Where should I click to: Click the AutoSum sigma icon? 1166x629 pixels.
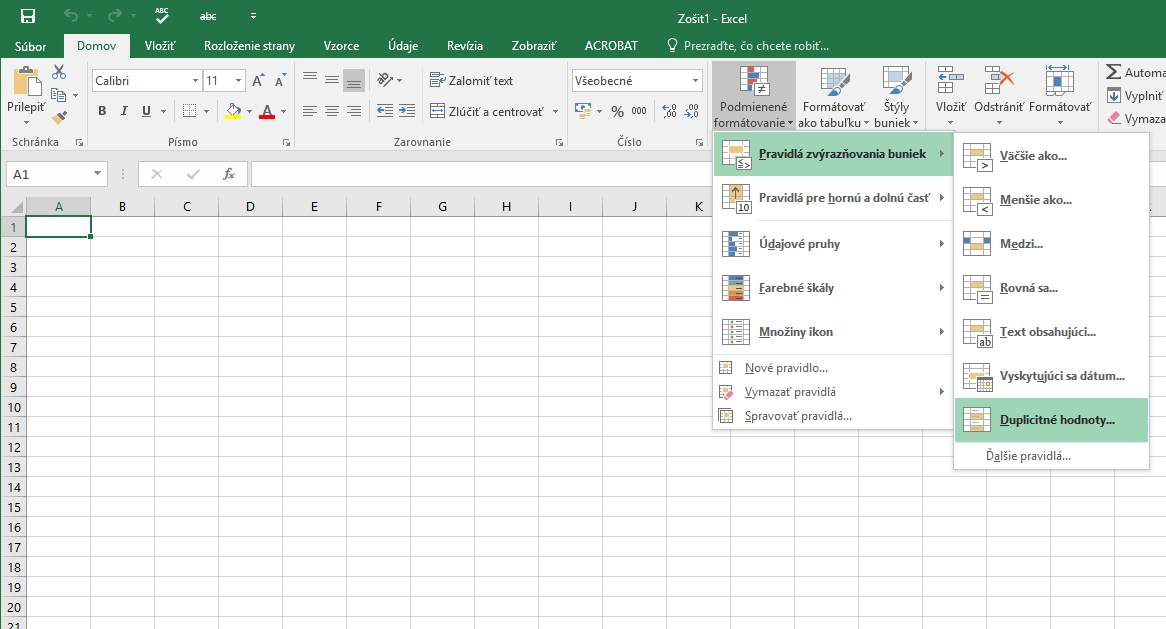pos(1113,73)
